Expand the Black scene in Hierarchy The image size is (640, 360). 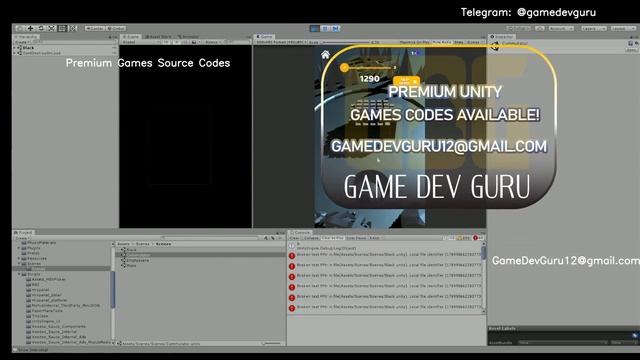click(15, 48)
